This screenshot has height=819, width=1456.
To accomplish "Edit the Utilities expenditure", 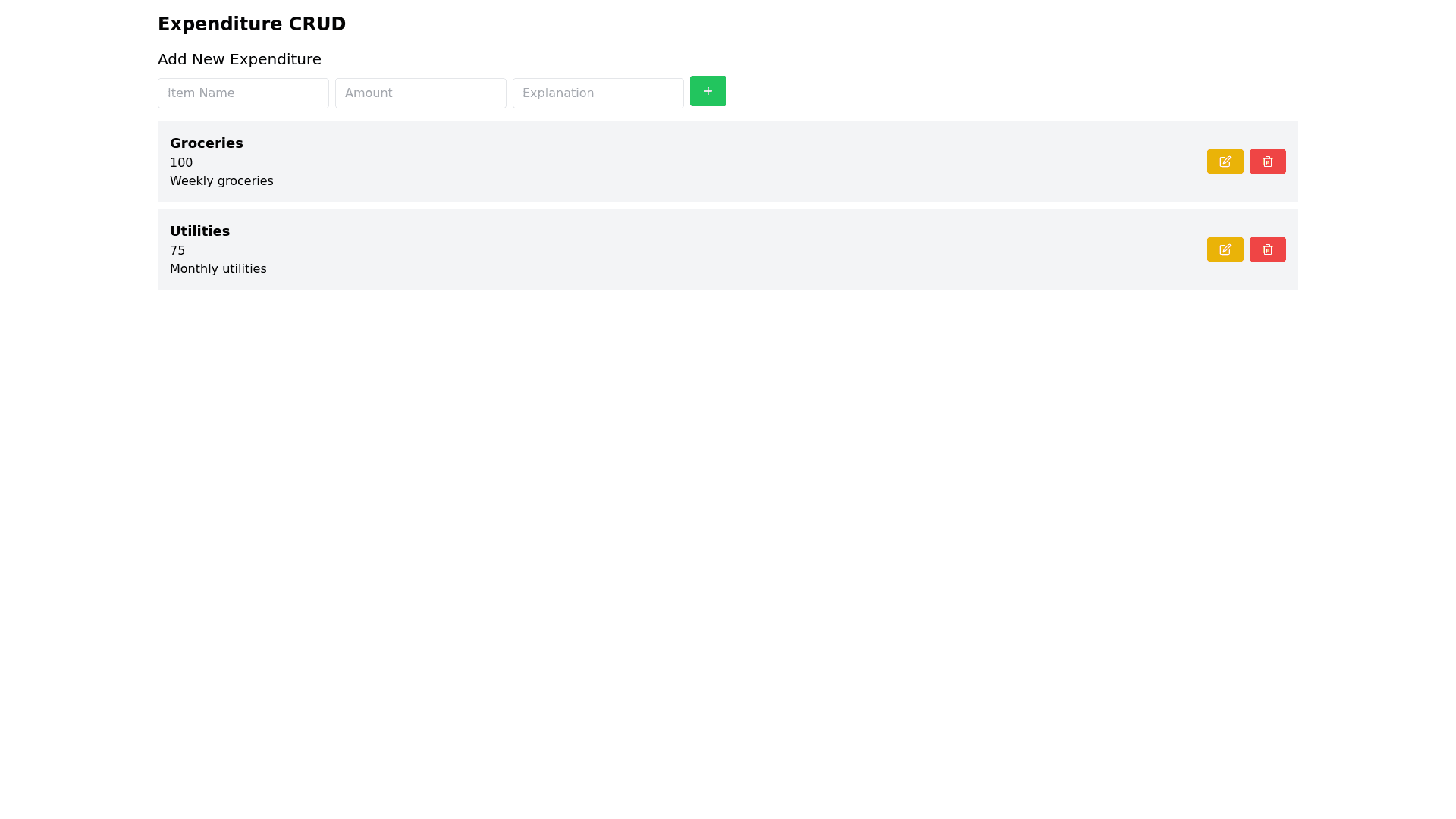I will coord(1225,249).
